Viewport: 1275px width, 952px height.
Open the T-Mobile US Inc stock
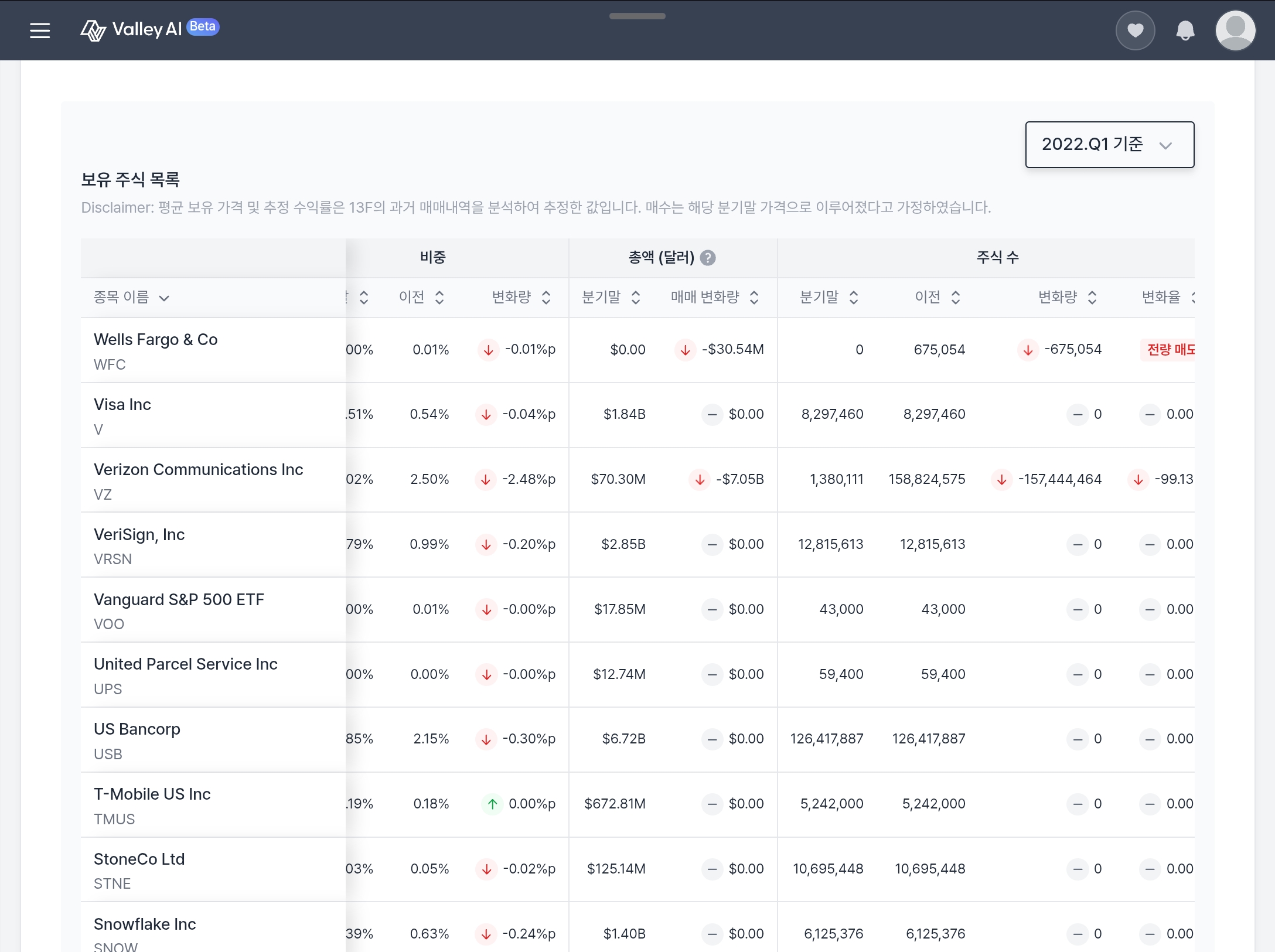152,794
